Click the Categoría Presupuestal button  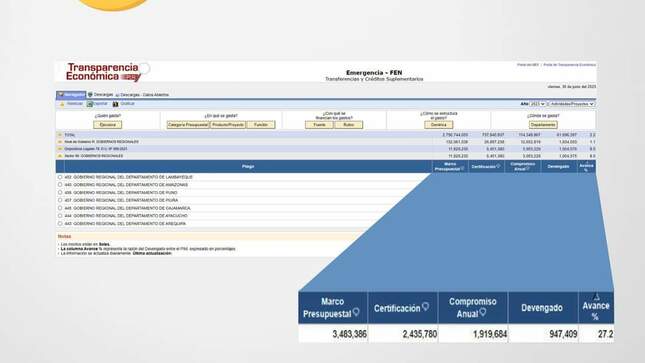click(188, 125)
